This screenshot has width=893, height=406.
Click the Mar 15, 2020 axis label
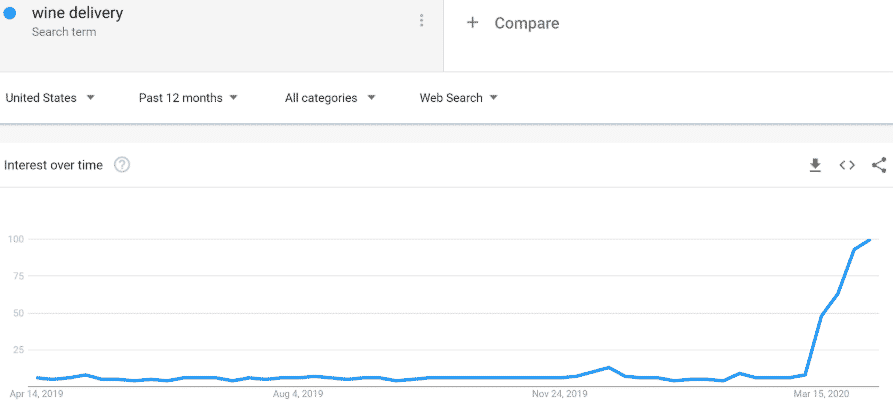click(820, 394)
